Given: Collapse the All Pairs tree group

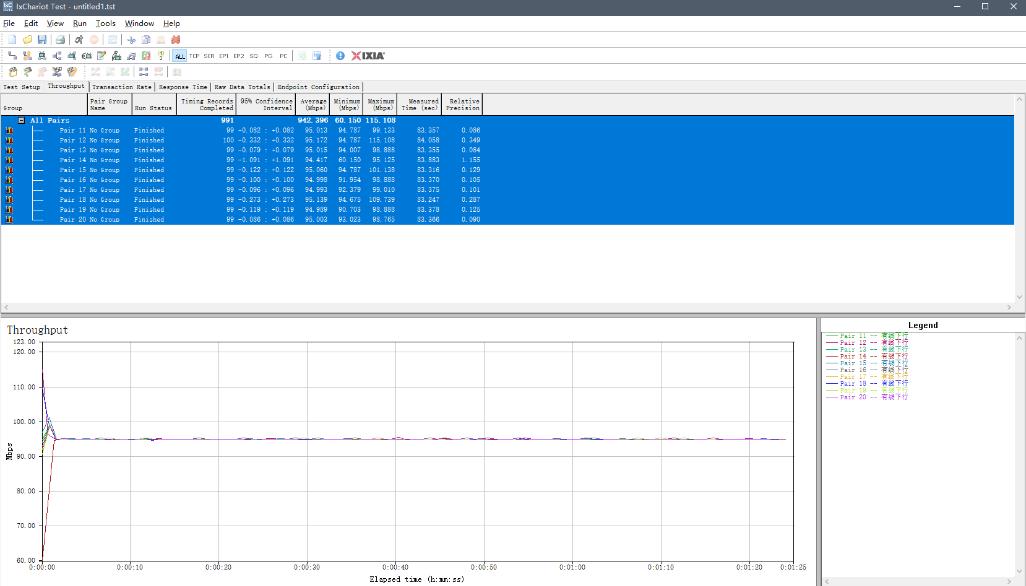Looking at the screenshot, I should pyautogui.click(x=21, y=120).
